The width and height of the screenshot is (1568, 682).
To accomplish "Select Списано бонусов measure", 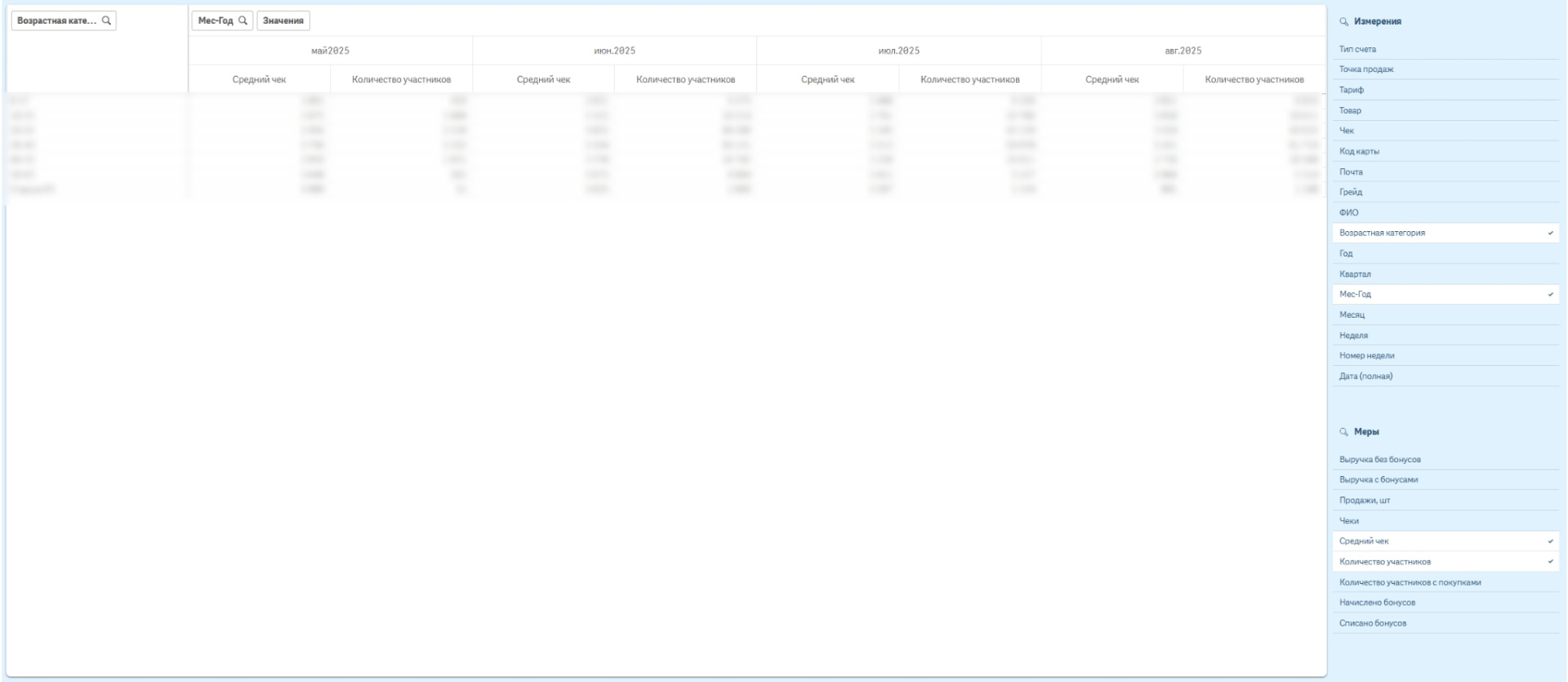I will point(1372,623).
